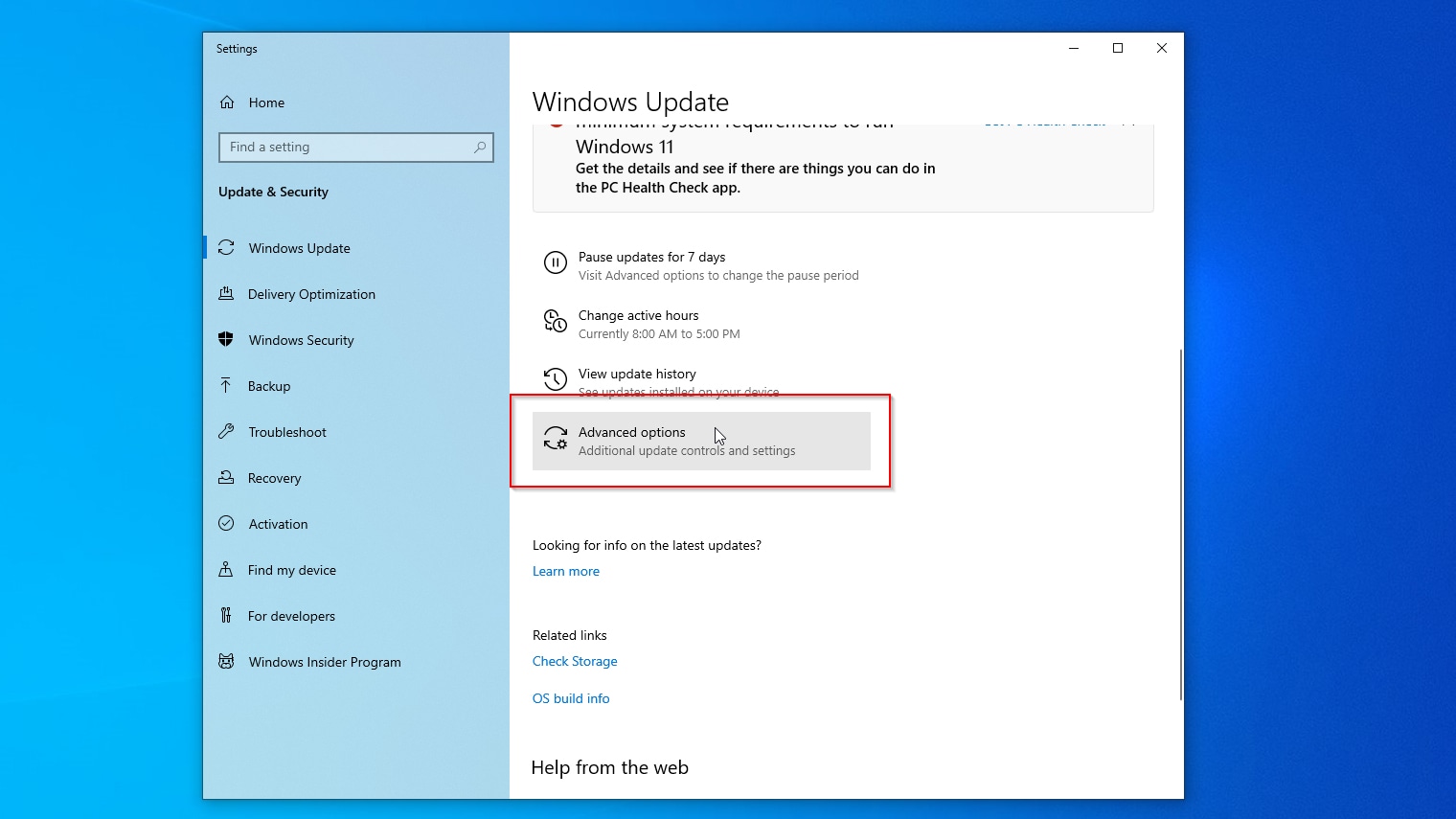Select Pause updates for 7 days
The width and height of the screenshot is (1456, 819).
tap(651, 257)
